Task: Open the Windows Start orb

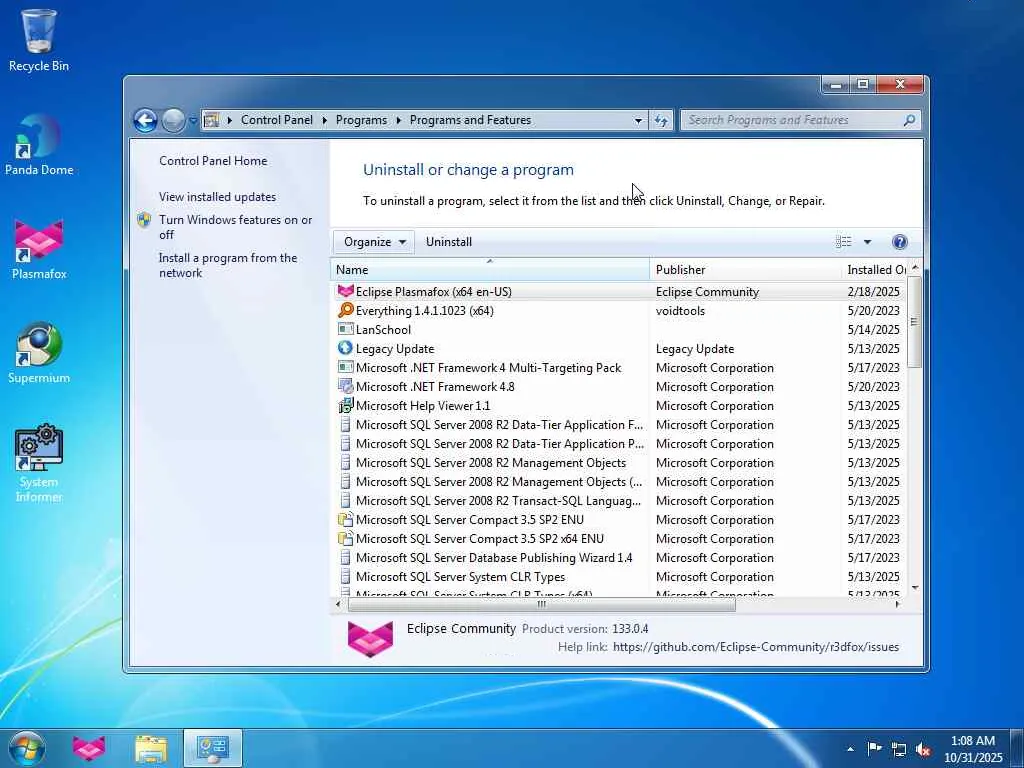Action: [27, 748]
